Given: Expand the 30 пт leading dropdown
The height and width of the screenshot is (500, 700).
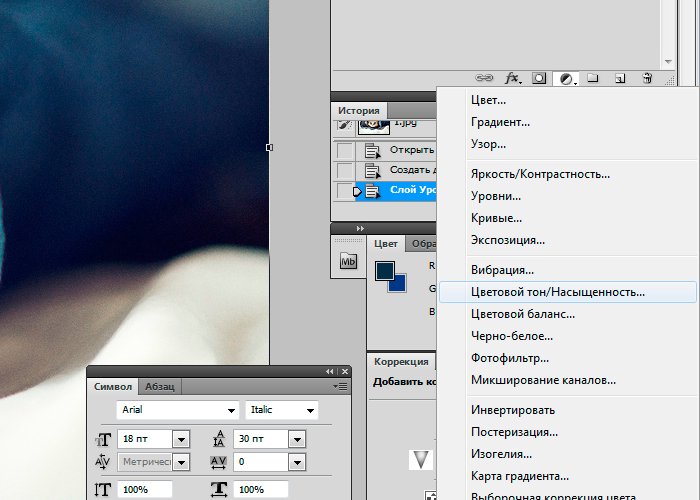Looking at the screenshot, I should (296, 438).
